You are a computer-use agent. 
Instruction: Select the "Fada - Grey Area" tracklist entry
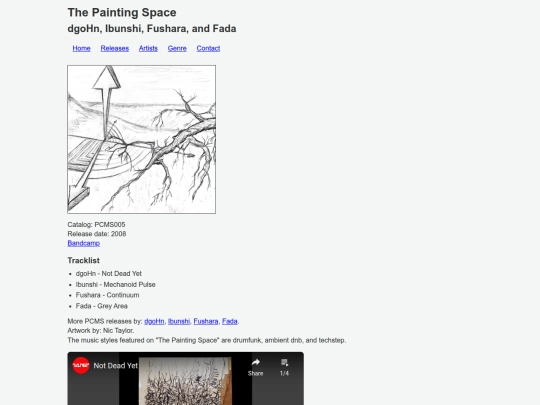click(x=102, y=306)
